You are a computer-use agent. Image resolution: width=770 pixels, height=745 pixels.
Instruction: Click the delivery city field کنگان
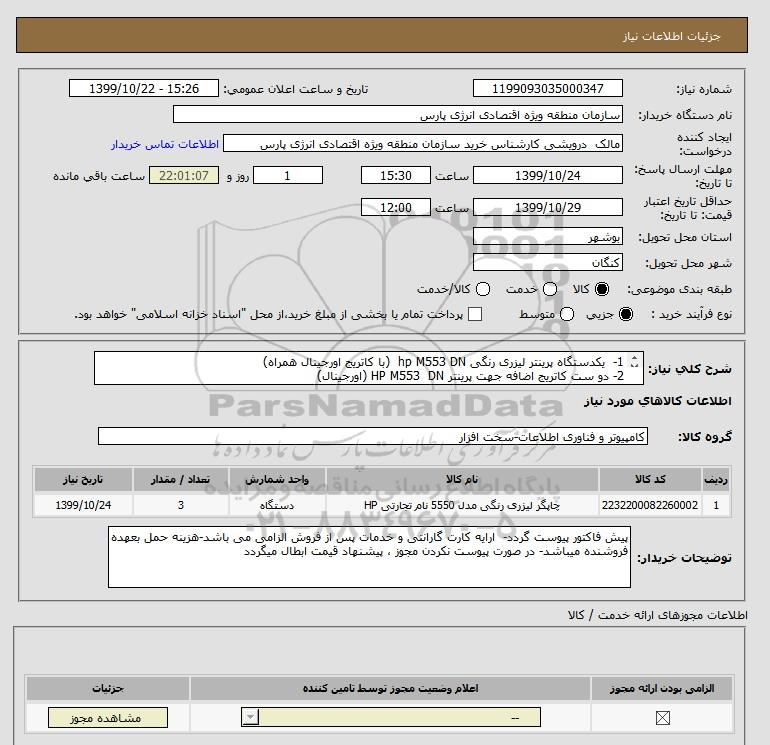click(548, 263)
